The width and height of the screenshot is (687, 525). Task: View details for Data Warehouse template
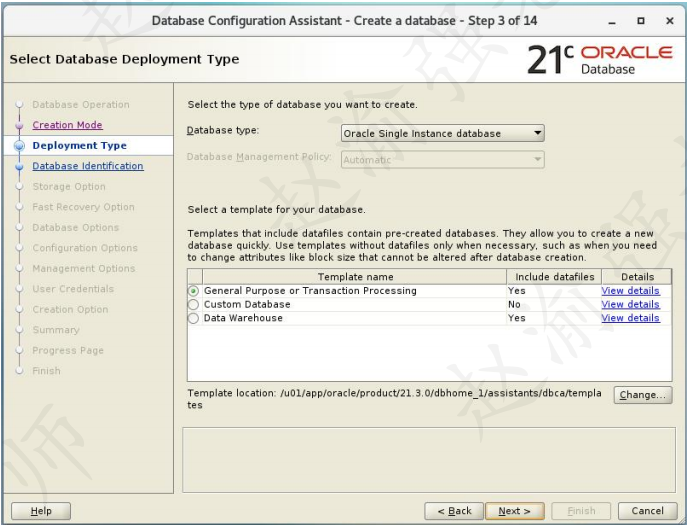630,318
